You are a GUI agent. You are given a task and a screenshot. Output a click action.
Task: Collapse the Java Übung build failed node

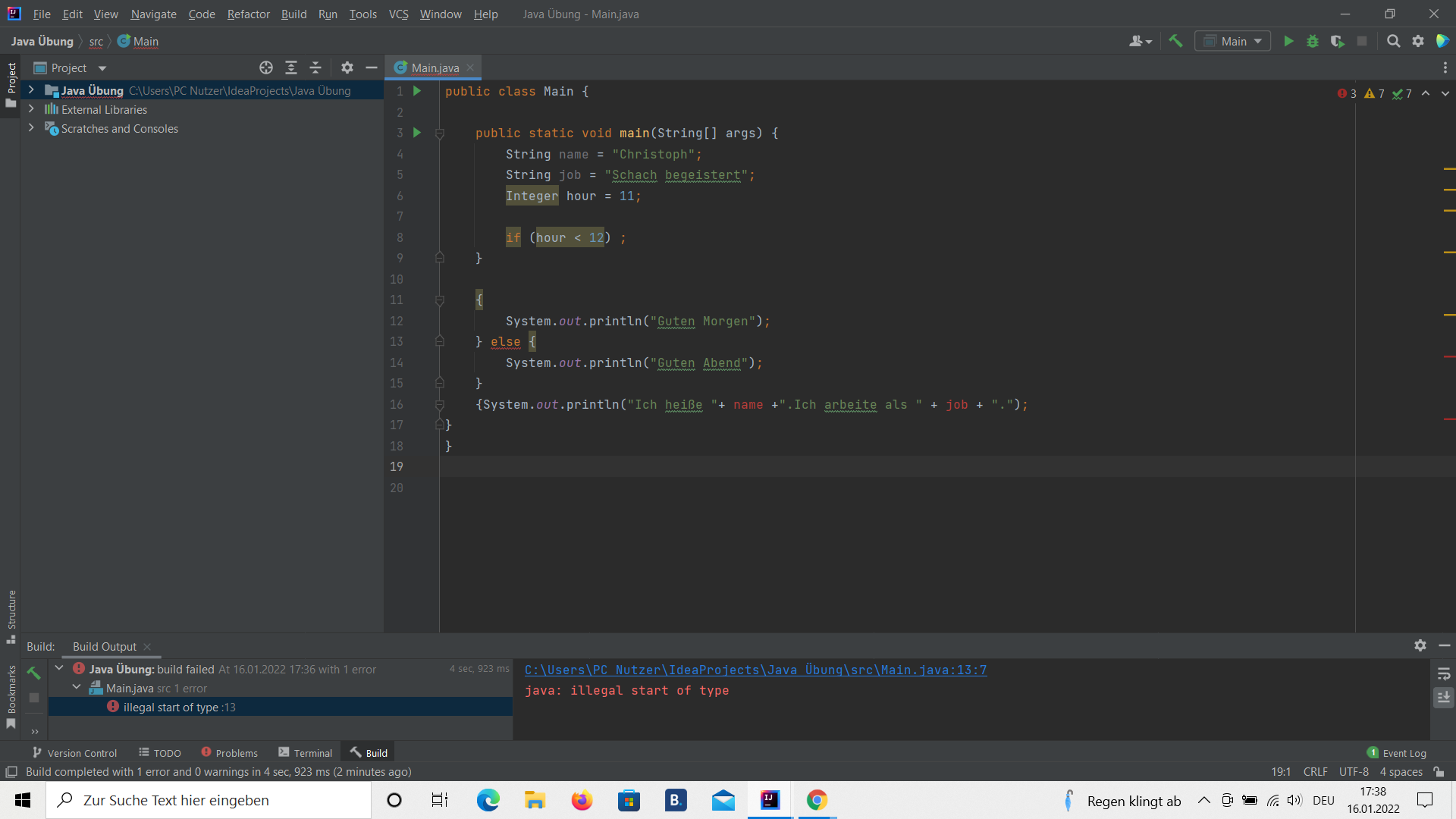[x=59, y=668]
